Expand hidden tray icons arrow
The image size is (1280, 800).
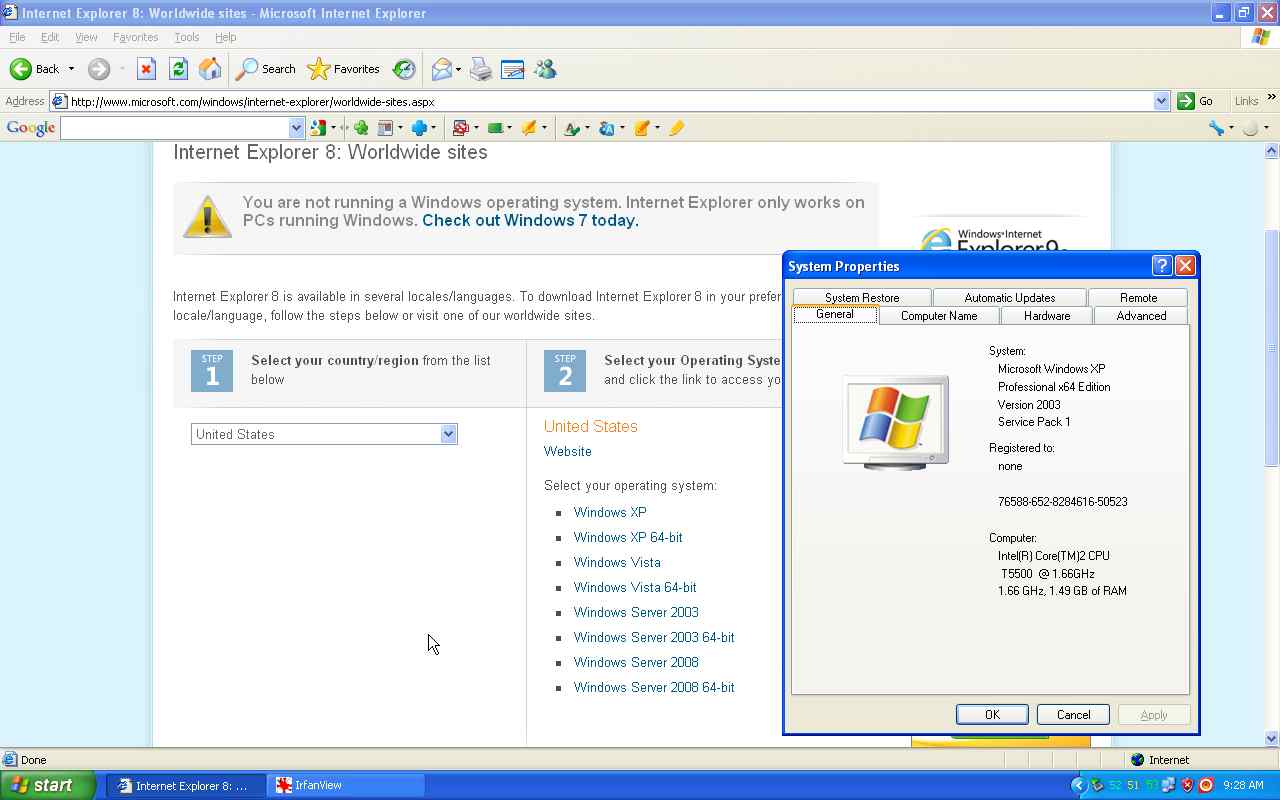pyautogui.click(x=1078, y=785)
